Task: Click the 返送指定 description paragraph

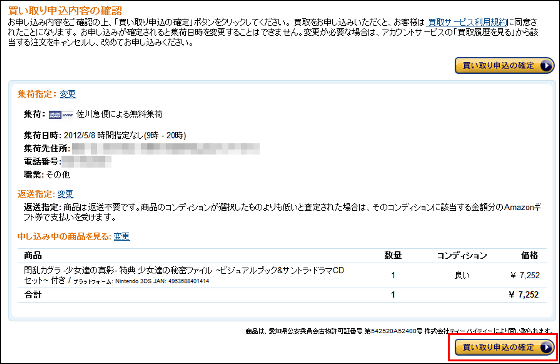Action: point(282,212)
